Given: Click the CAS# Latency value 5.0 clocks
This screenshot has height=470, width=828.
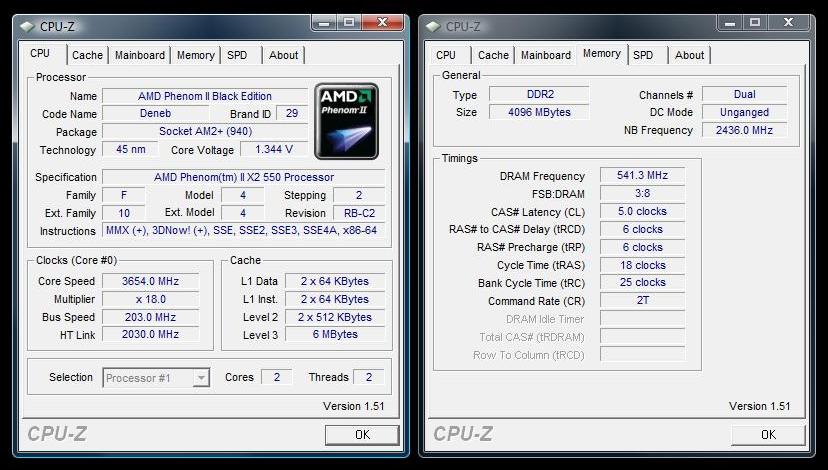Looking at the screenshot, I should (643, 211).
